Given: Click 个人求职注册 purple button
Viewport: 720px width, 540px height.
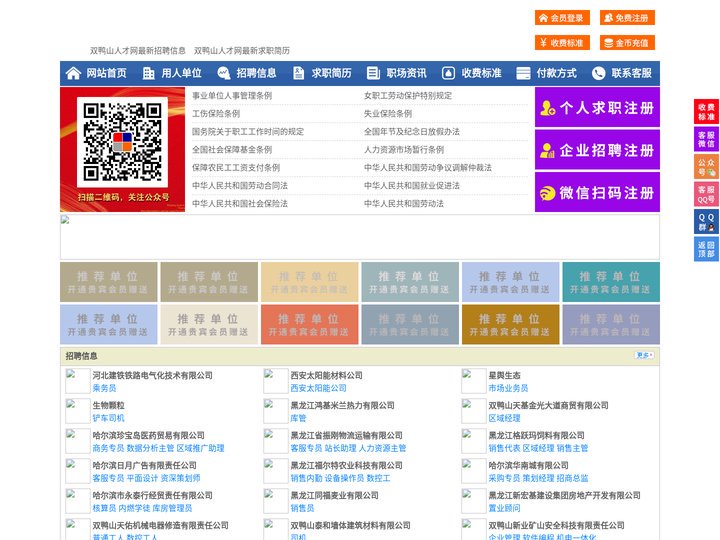Looking at the screenshot, I should tap(597, 107).
